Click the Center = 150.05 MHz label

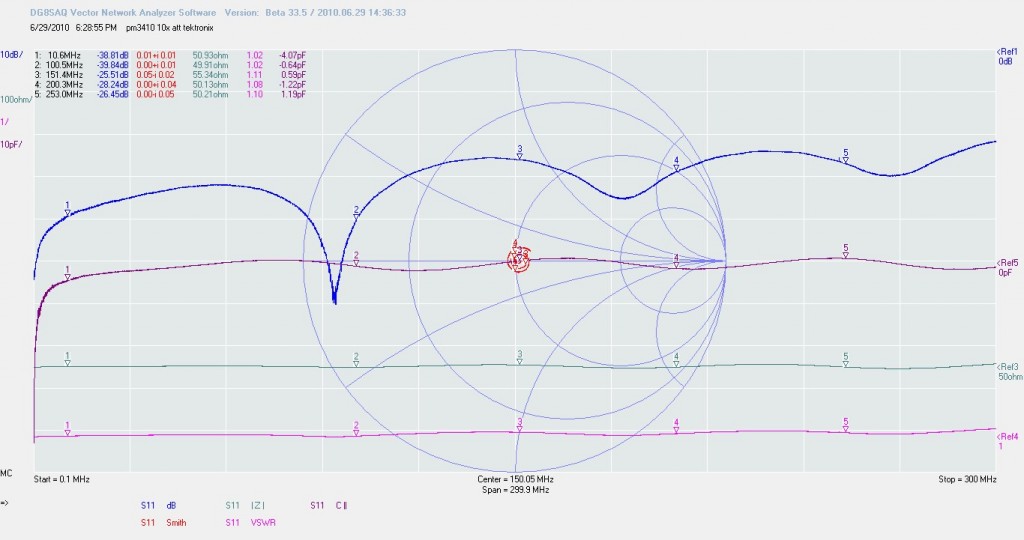[x=514, y=480]
